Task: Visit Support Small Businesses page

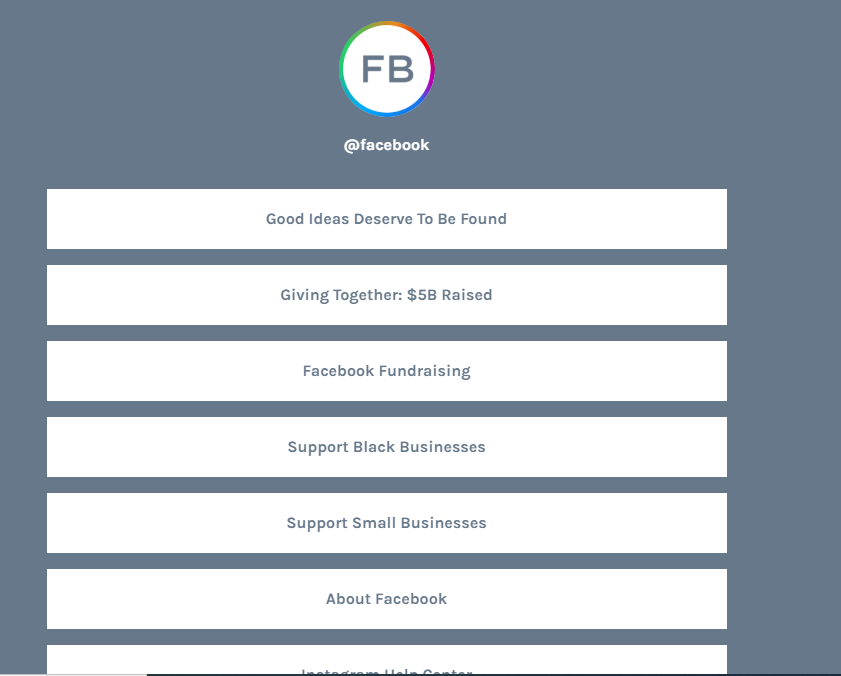Action: click(x=386, y=523)
